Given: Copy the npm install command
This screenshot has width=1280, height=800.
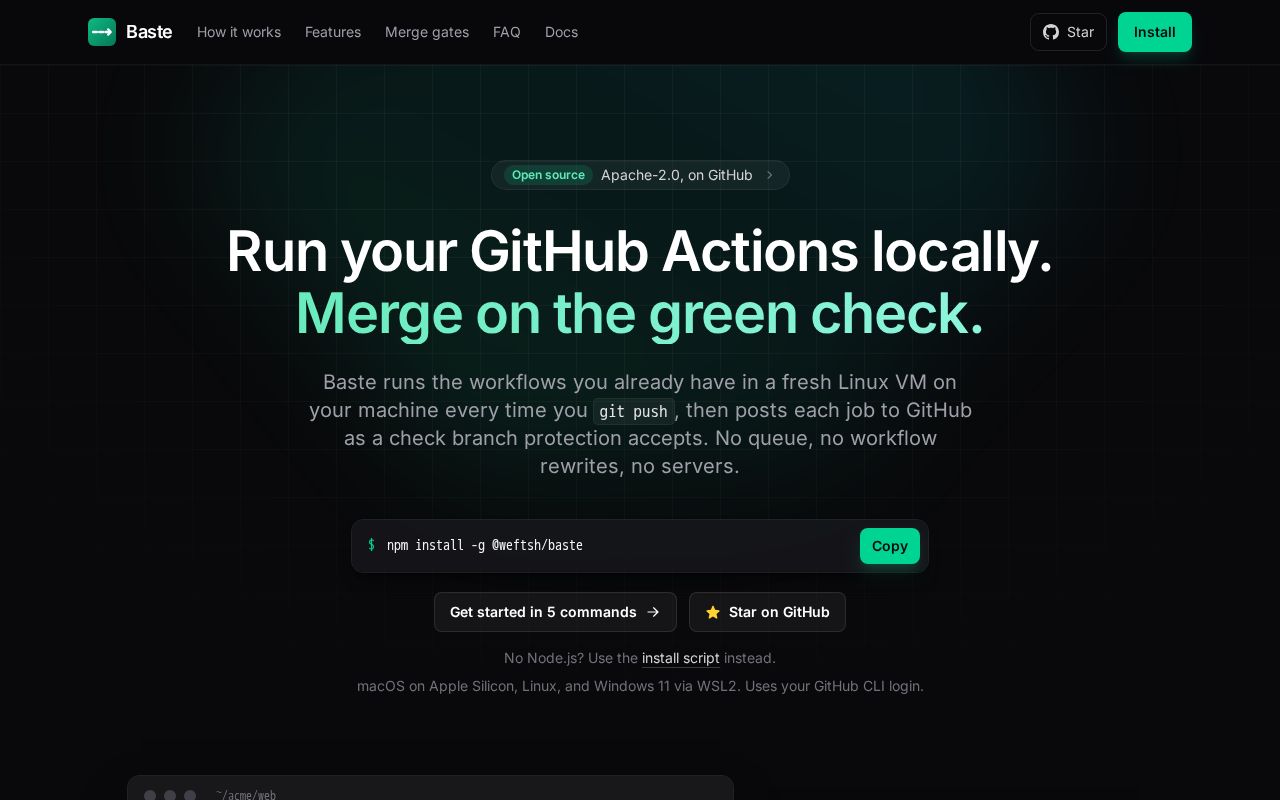Looking at the screenshot, I should 890,546.
